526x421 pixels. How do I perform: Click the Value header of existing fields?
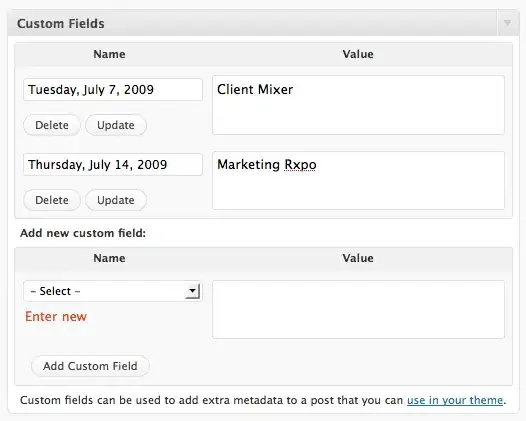358,54
